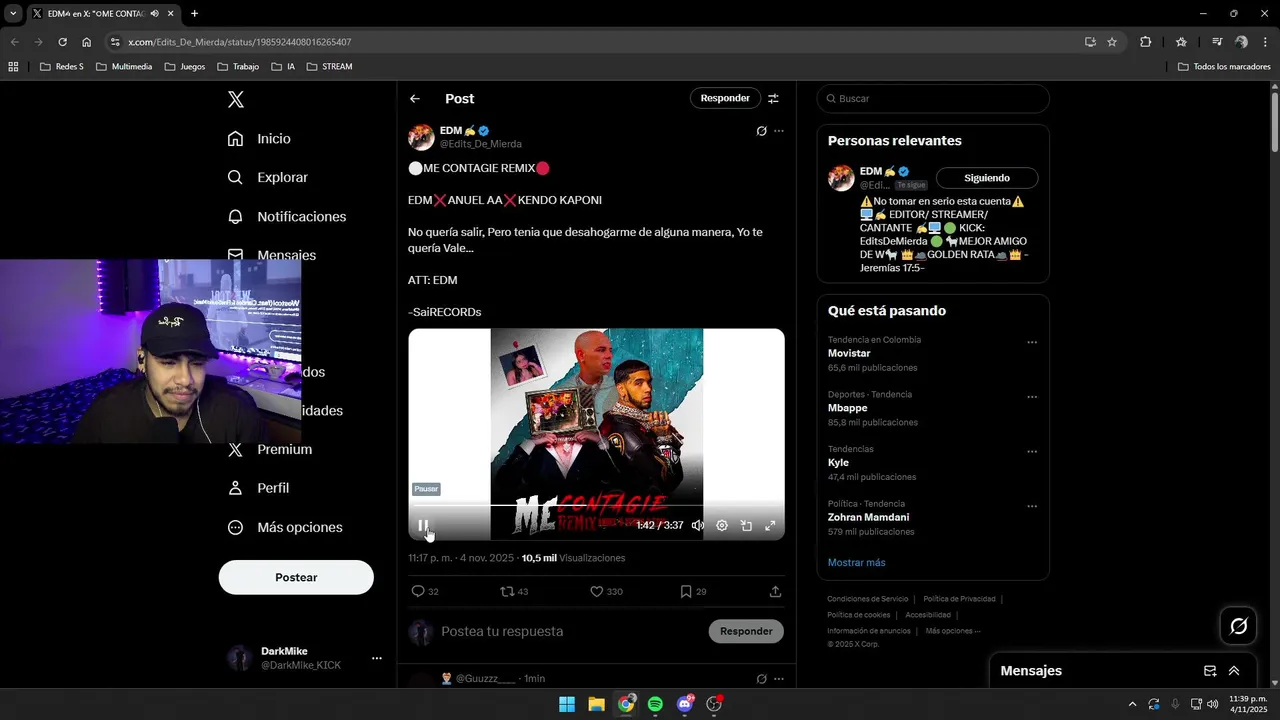Share the post via upload icon
This screenshot has height=720, width=1280.
coord(775,592)
